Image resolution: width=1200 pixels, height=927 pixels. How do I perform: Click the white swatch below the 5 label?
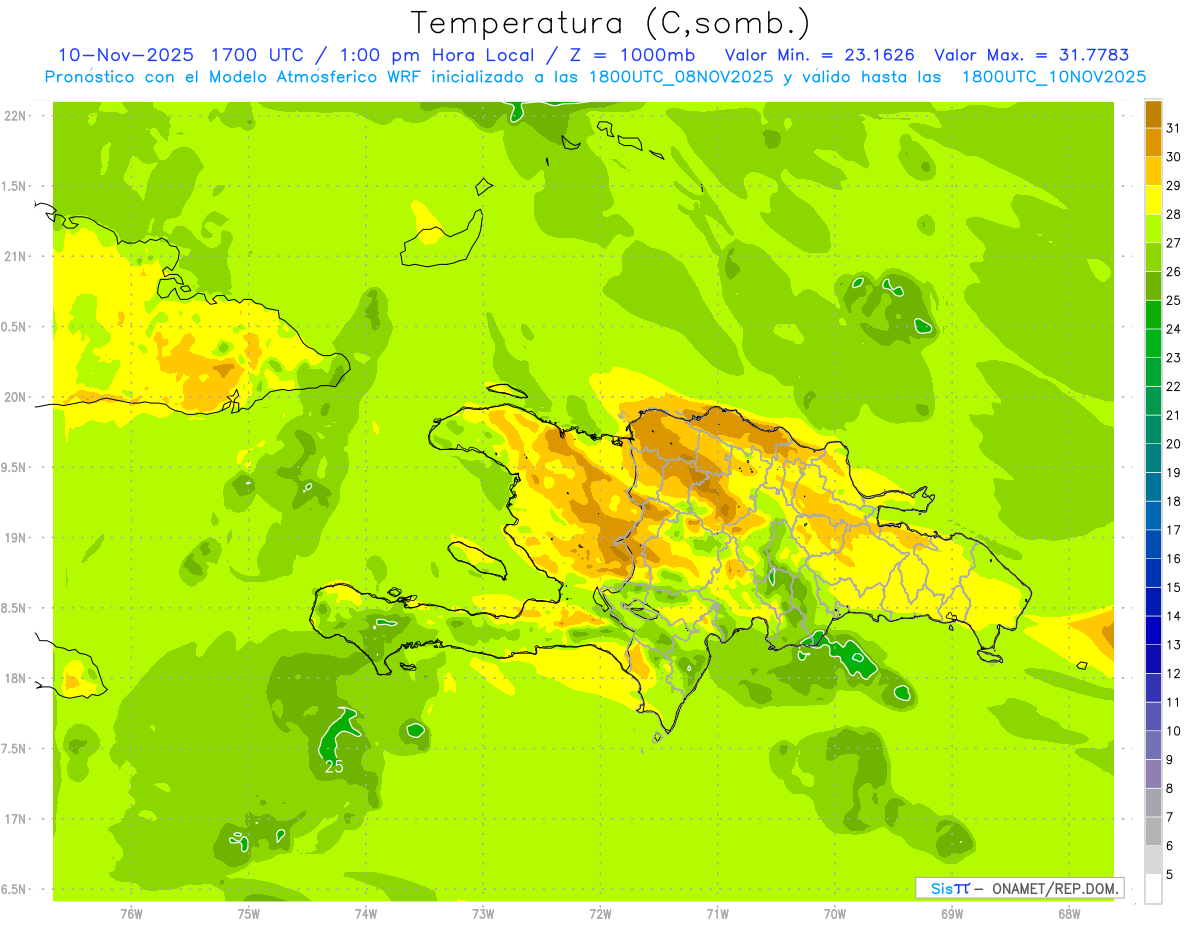(x=1153, y=889)
